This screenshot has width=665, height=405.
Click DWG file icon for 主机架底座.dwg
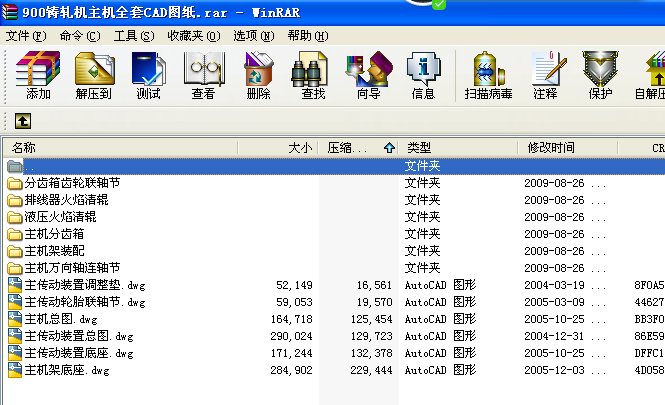tap(15, 370)
